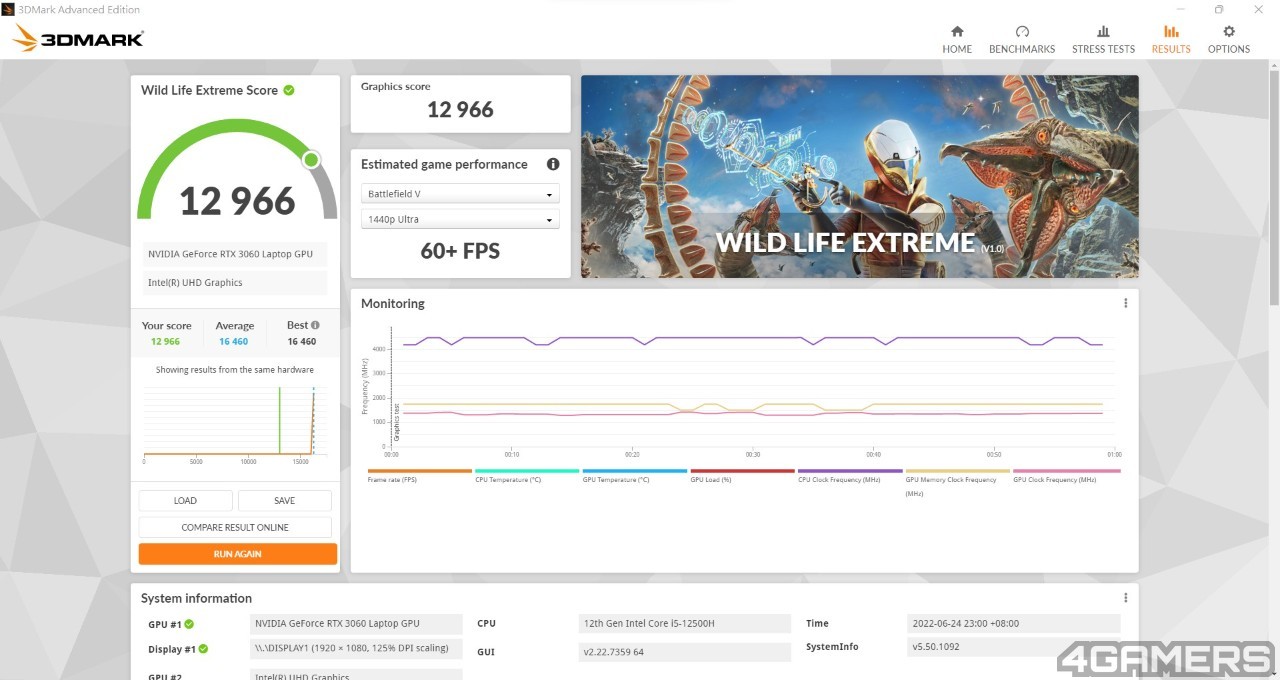Screen dimensions: 1280x680
Task: Click the Display #1 resolution field
Action: (x=356, y=648)
